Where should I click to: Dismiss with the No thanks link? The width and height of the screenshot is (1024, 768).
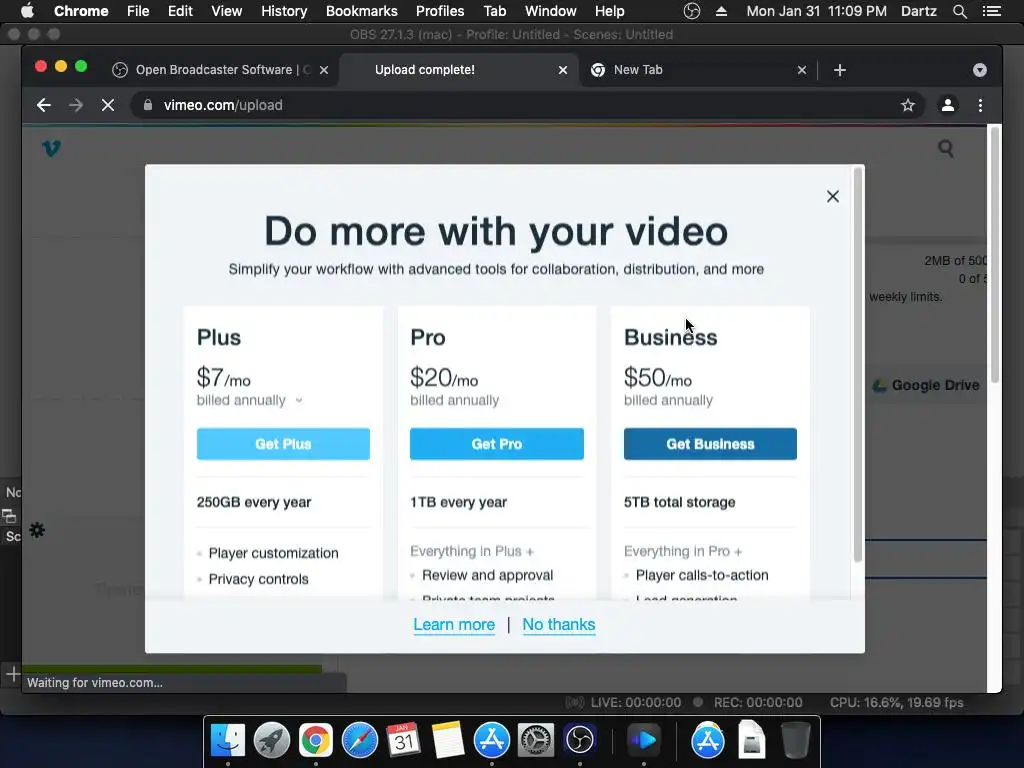click(558, 624)
